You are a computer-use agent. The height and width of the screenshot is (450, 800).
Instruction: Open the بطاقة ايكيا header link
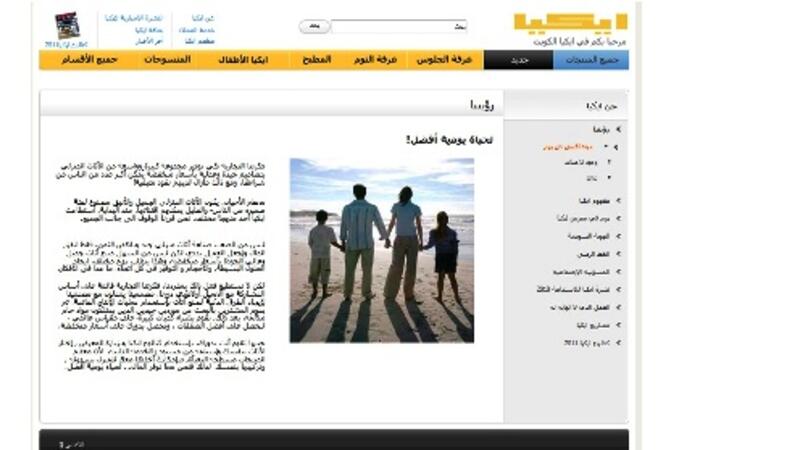[149, 30]
